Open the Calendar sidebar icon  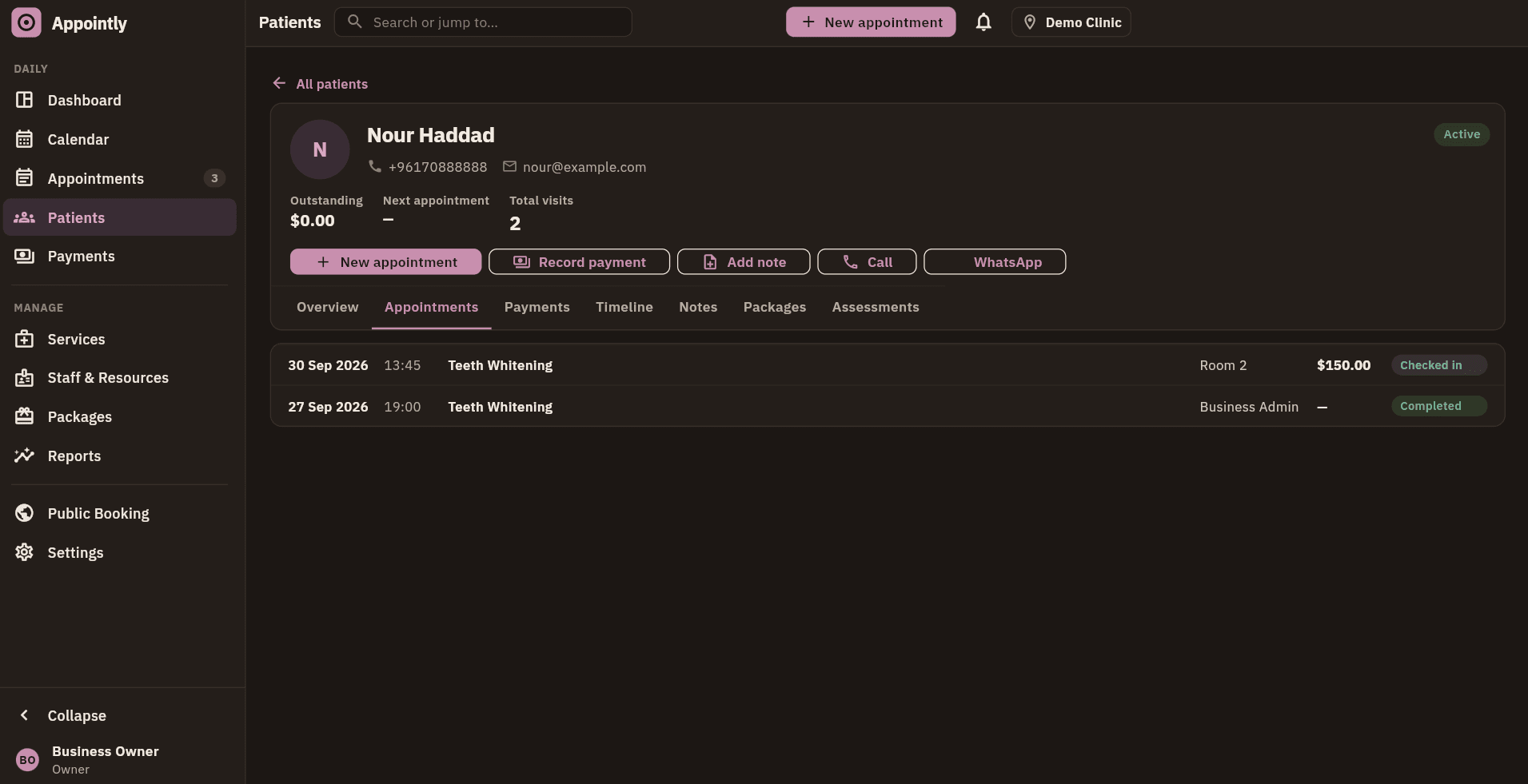[25, 139]
